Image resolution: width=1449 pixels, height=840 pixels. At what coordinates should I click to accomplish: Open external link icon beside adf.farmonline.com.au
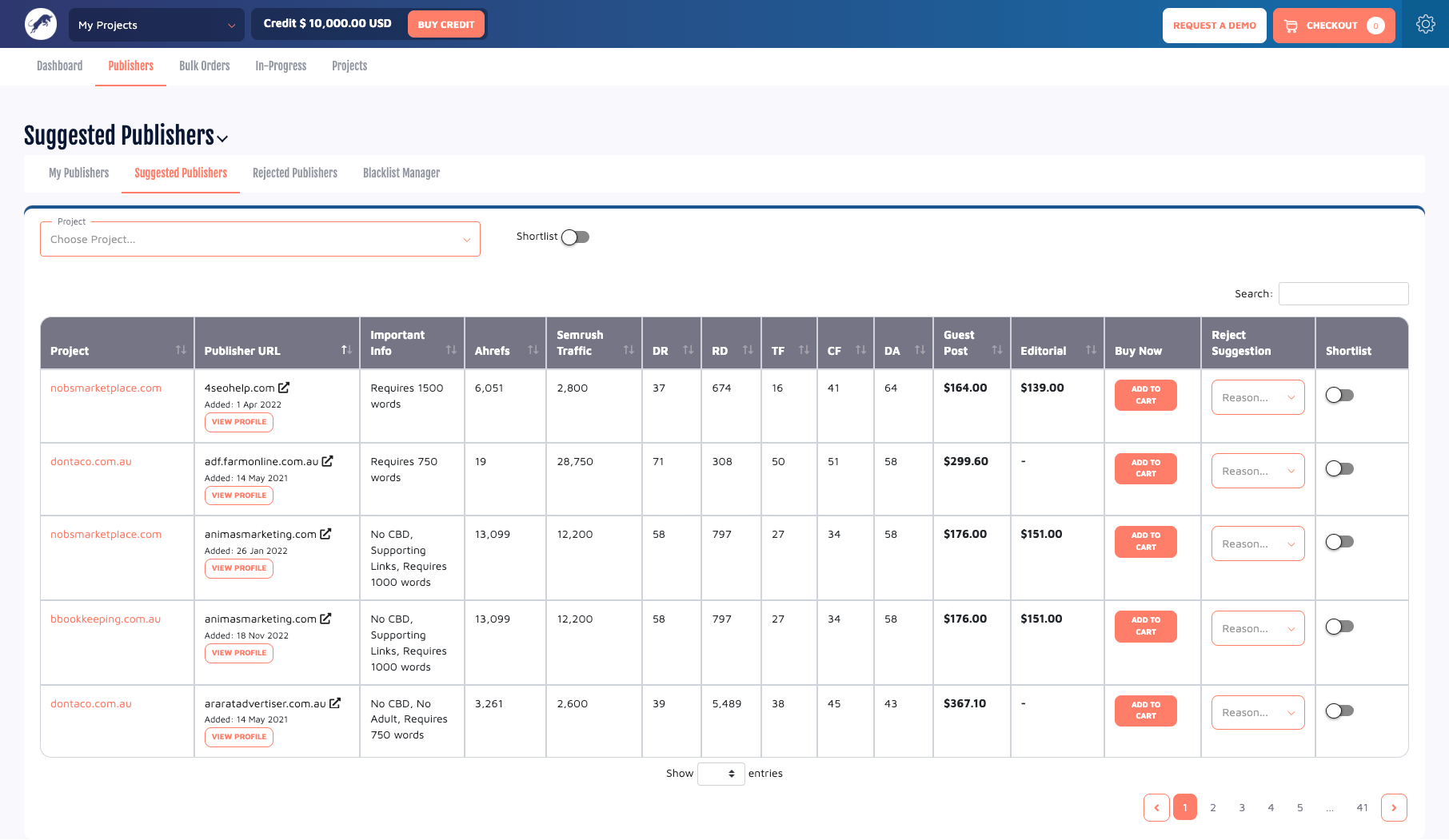click(328, 461)
